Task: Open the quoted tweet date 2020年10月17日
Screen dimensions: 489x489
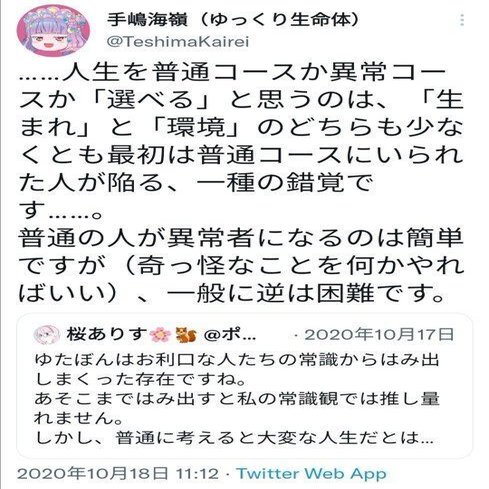Action: pyautogui.click(x=380, y=334)
